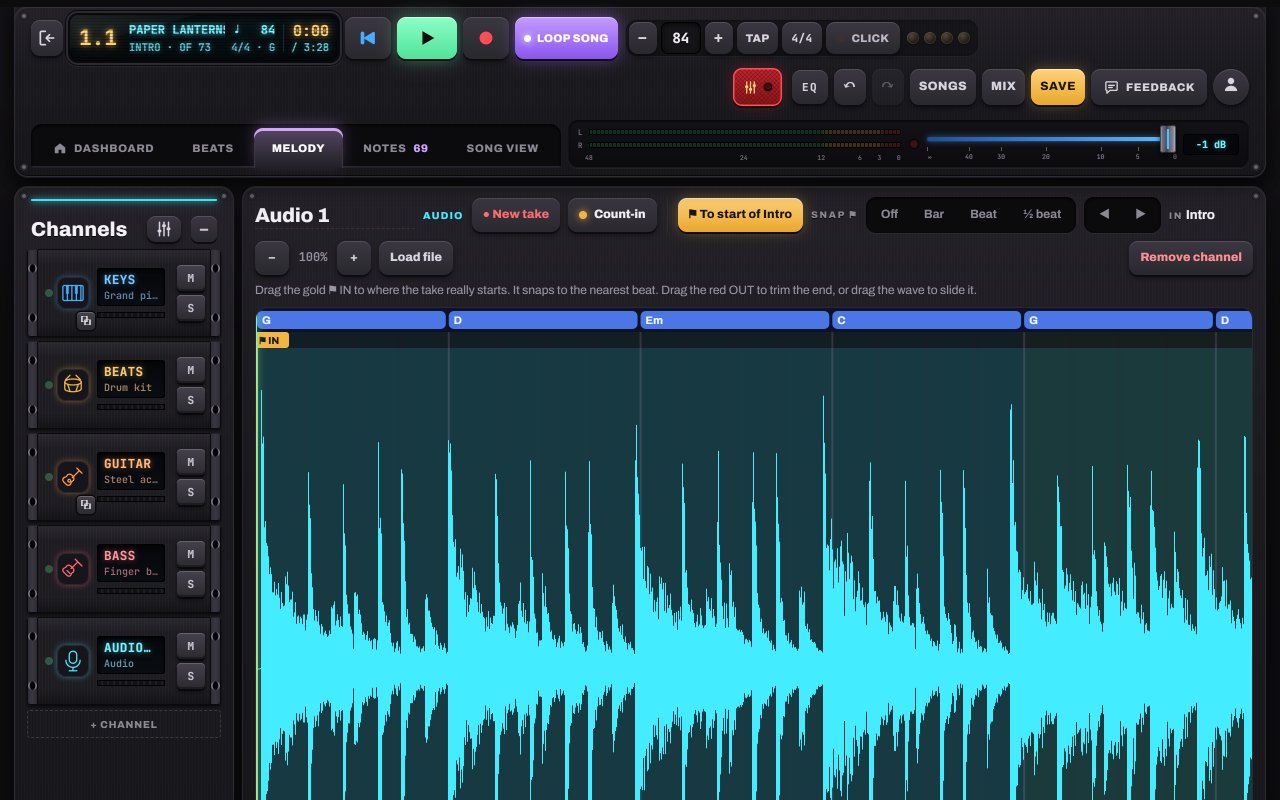
Task: Decrease tempo with minus next to 84
Action: (642, 38)
